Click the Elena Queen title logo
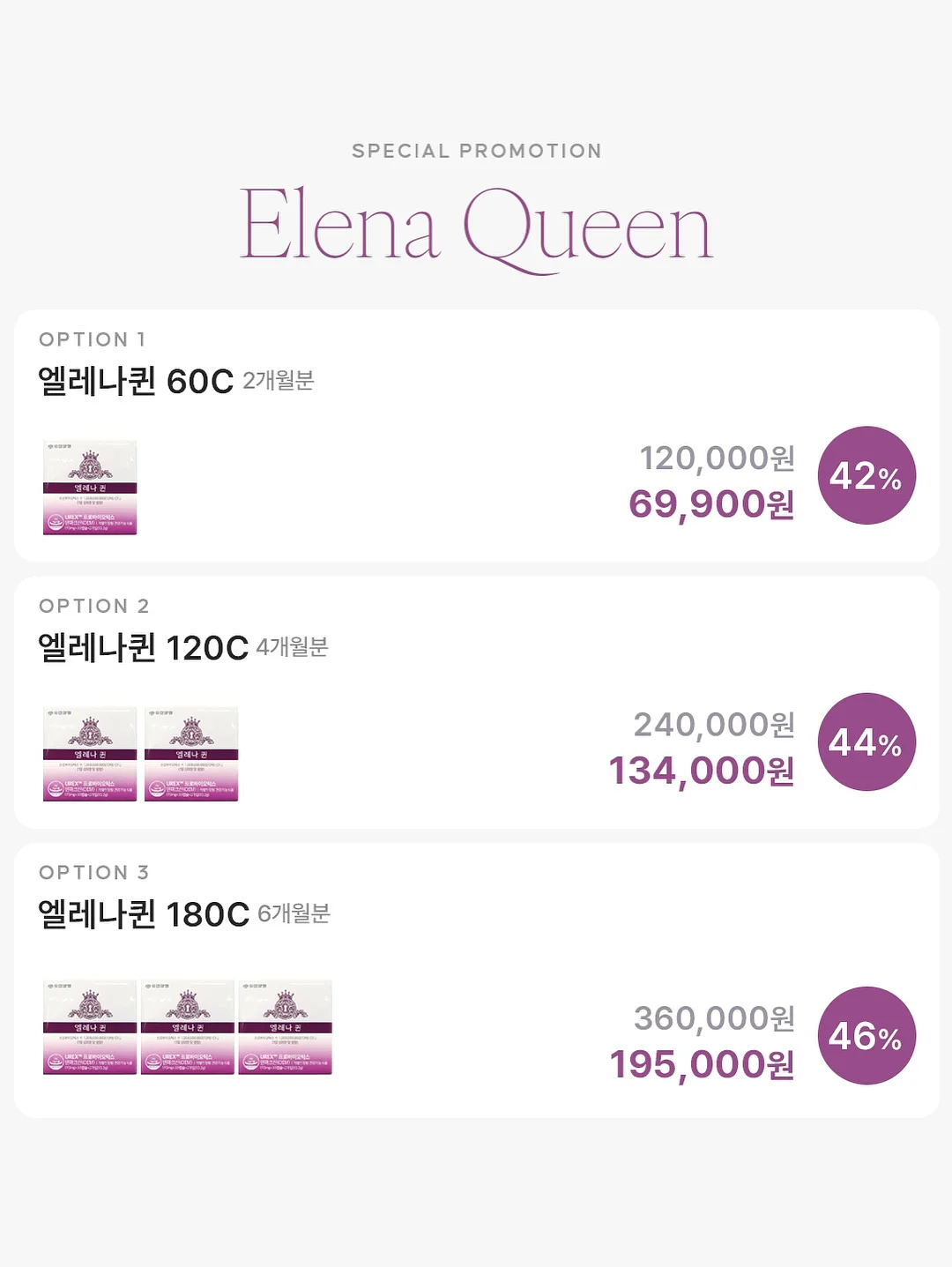952x1267 pixels. [476, 227]
